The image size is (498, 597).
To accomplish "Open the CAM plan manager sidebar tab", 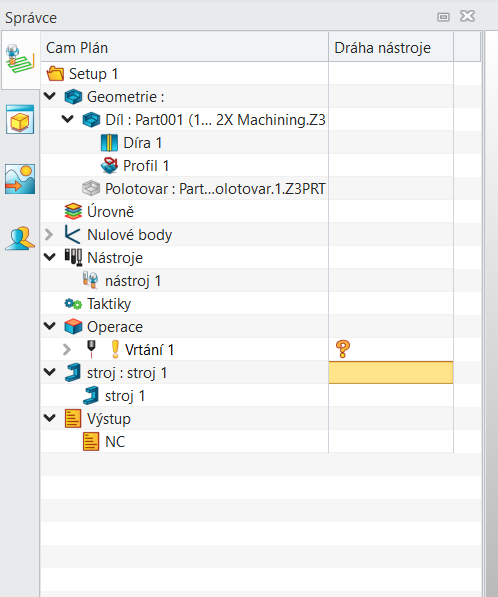I will [x=20, y=59].
